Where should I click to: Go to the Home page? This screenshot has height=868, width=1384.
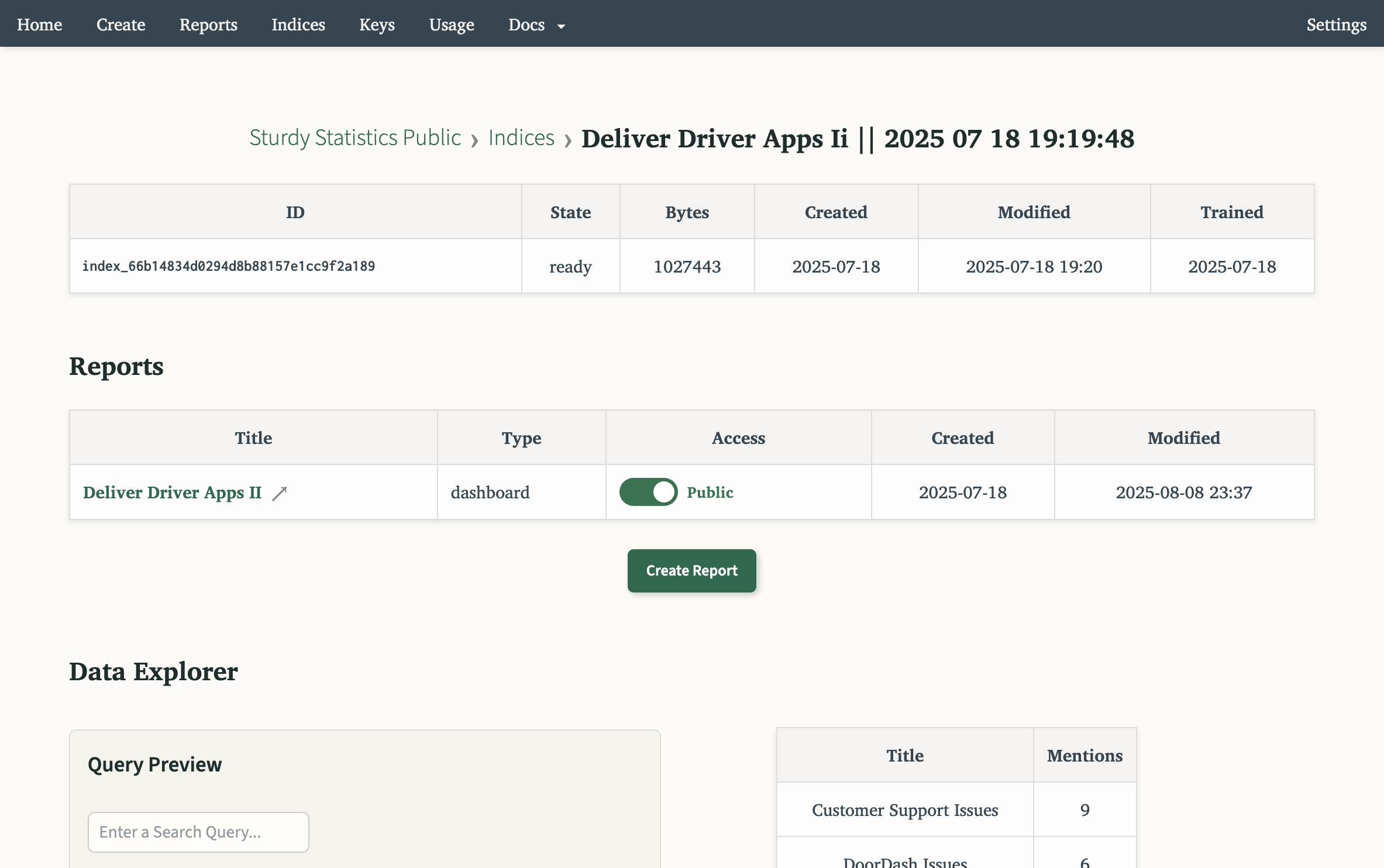[39, 25]
